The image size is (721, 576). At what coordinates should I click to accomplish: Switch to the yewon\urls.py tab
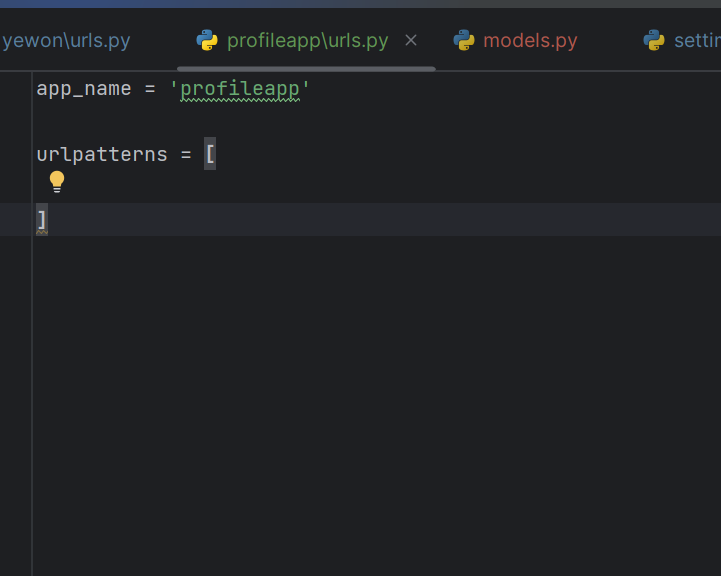(66, 40)
